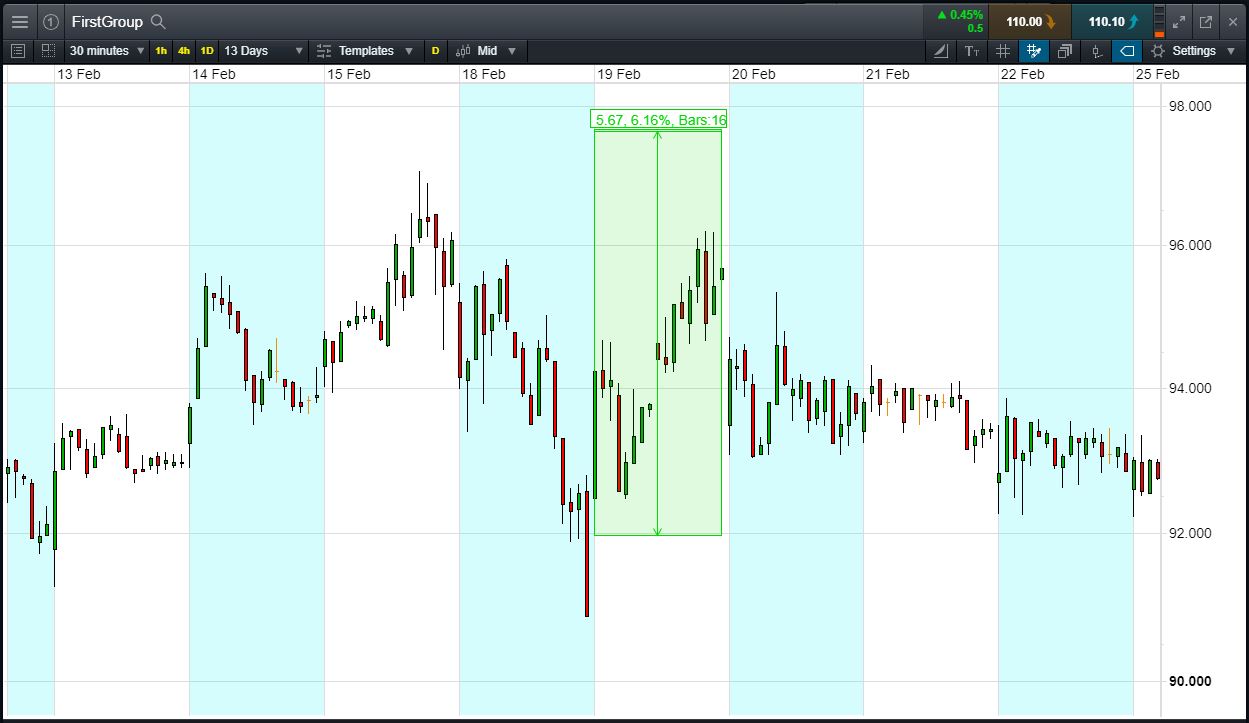Select the green measurement label on chart

click(660, 120)
